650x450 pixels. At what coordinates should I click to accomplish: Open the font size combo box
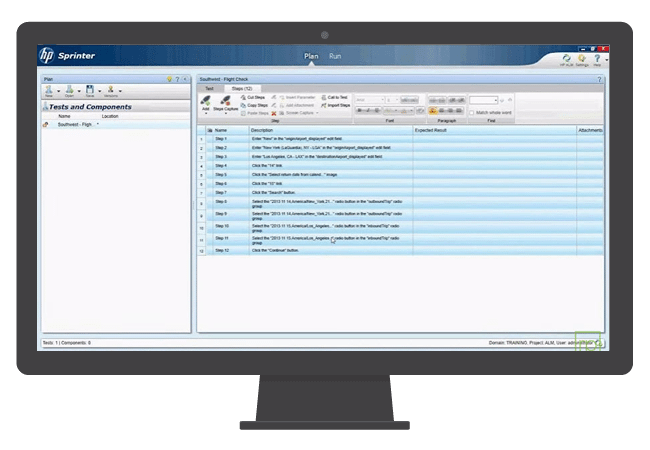(x=392, y=100)
